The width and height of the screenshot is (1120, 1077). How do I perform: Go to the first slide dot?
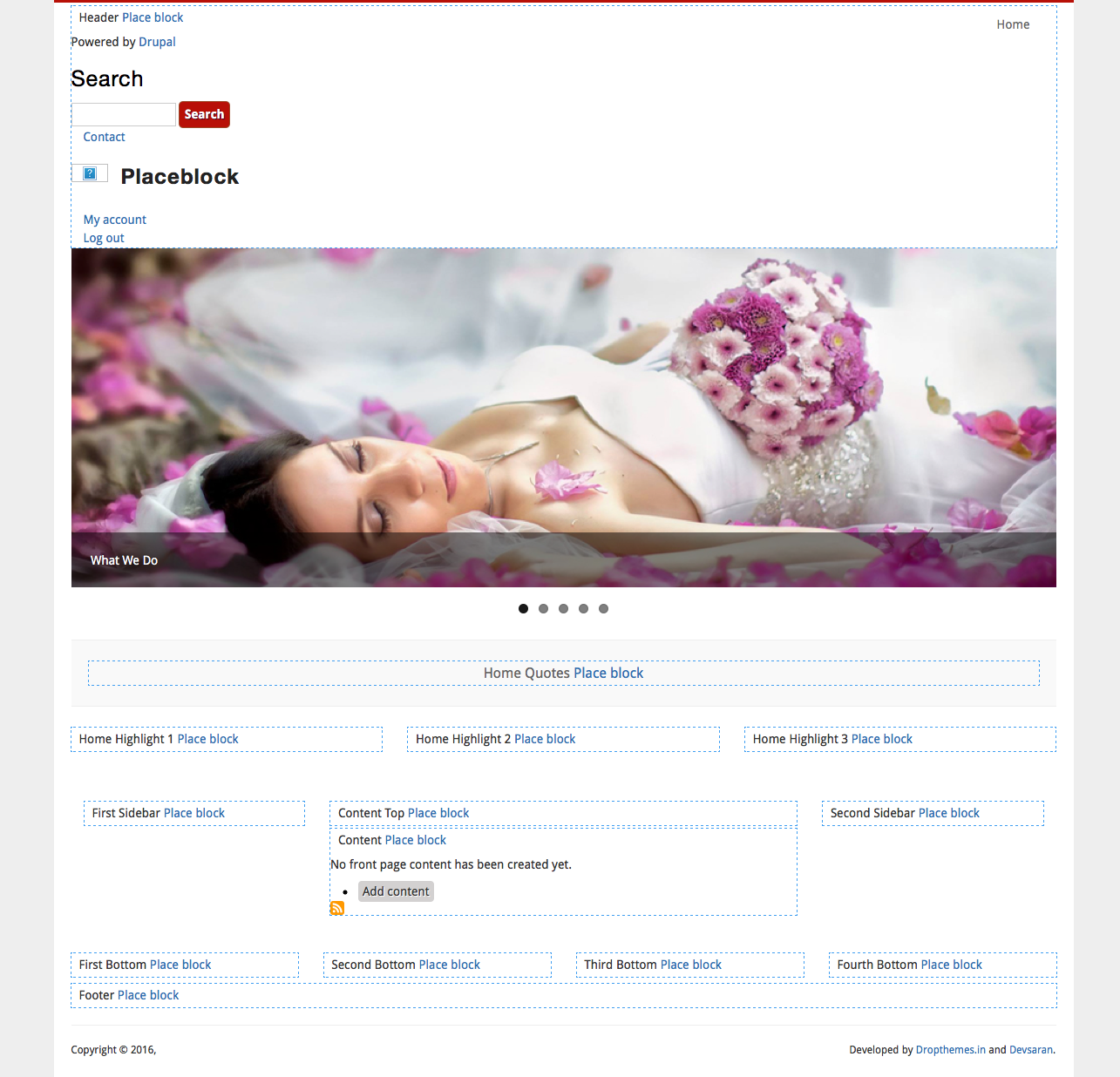pos(523,609)
